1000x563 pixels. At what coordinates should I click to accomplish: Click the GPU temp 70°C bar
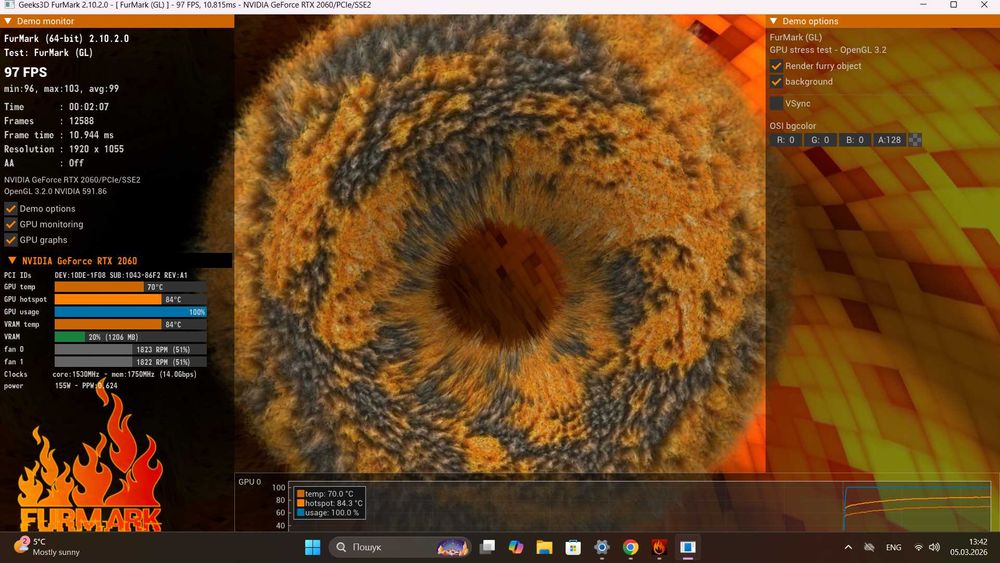click(x=130, y=287)
